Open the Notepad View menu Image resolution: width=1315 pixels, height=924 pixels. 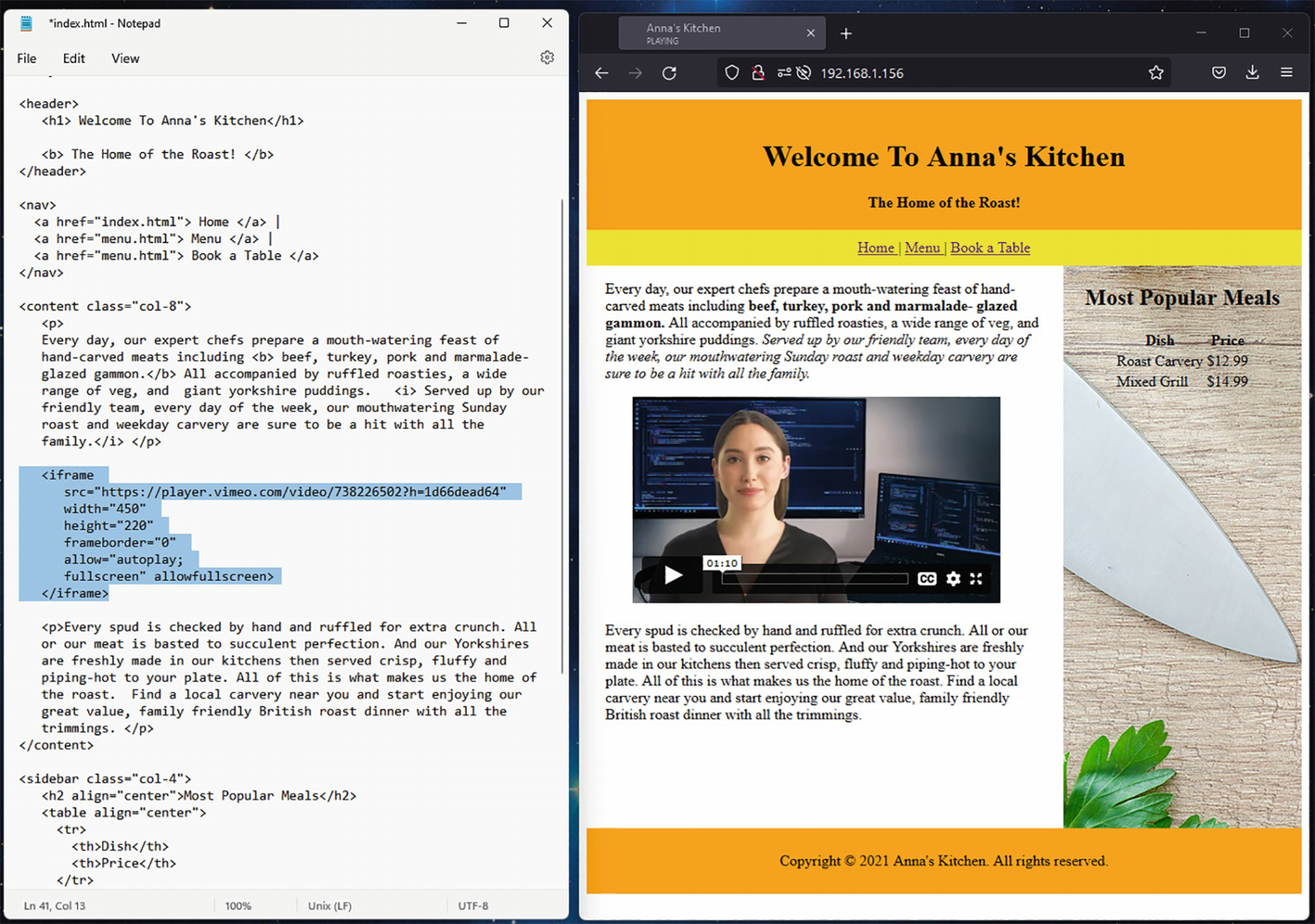click(125, 58)
